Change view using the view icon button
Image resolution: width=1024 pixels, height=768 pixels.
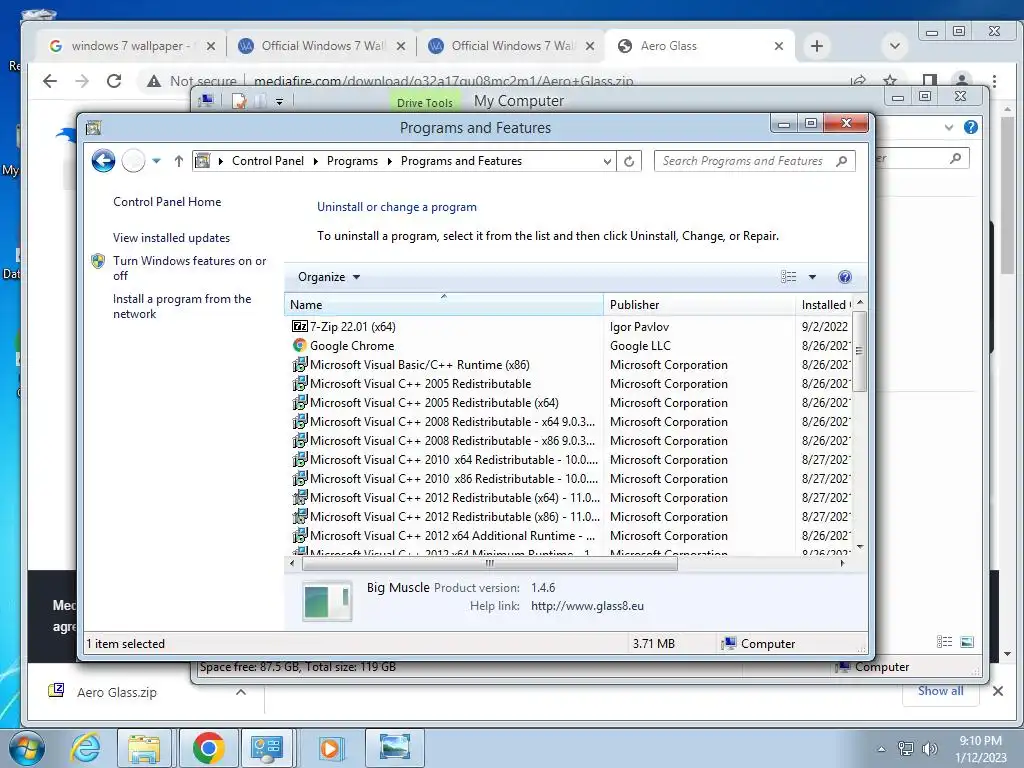[x=788, y=277]
